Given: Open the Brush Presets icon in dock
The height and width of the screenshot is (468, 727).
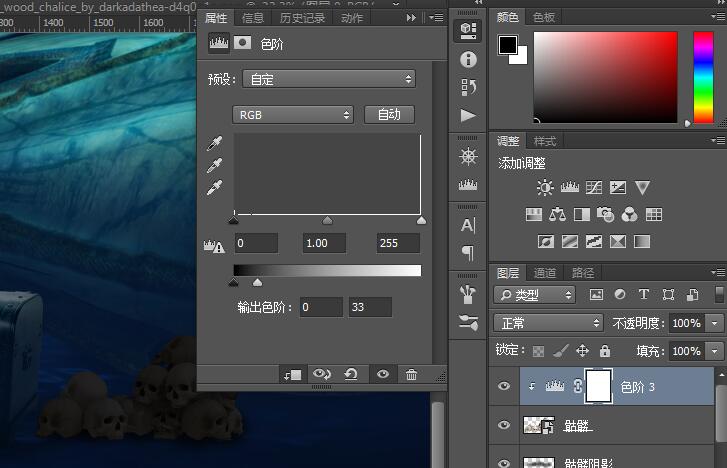Looking at the screenshot, I should click(x=468, y=322).
